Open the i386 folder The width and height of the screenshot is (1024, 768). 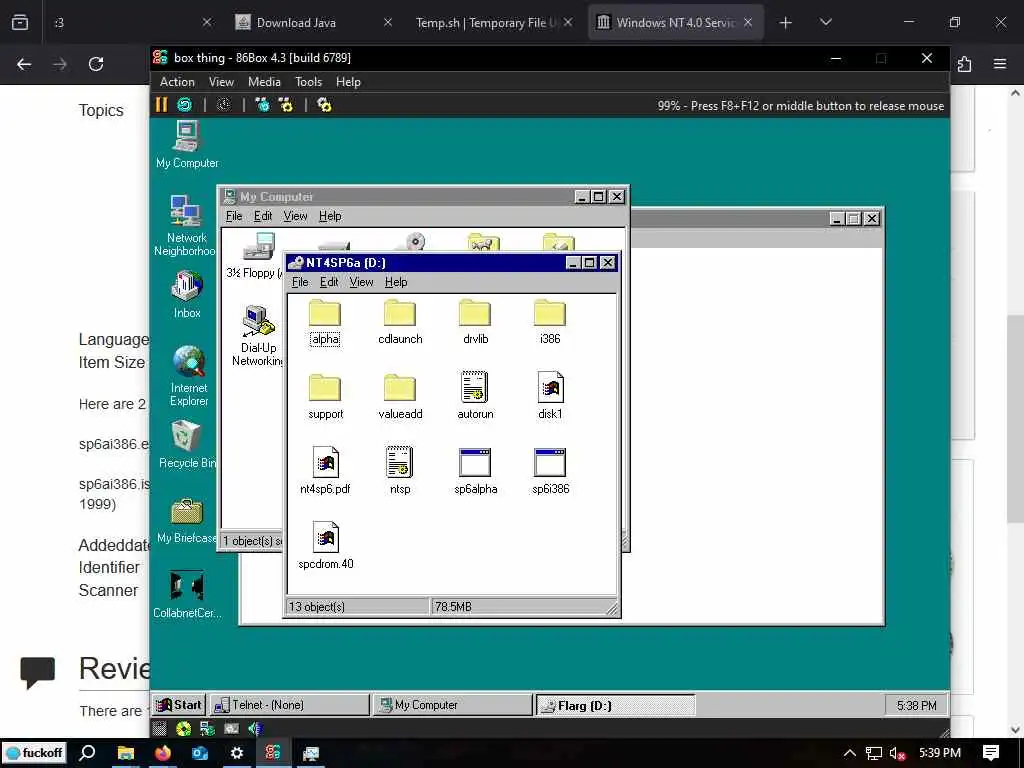pos(550,322)
